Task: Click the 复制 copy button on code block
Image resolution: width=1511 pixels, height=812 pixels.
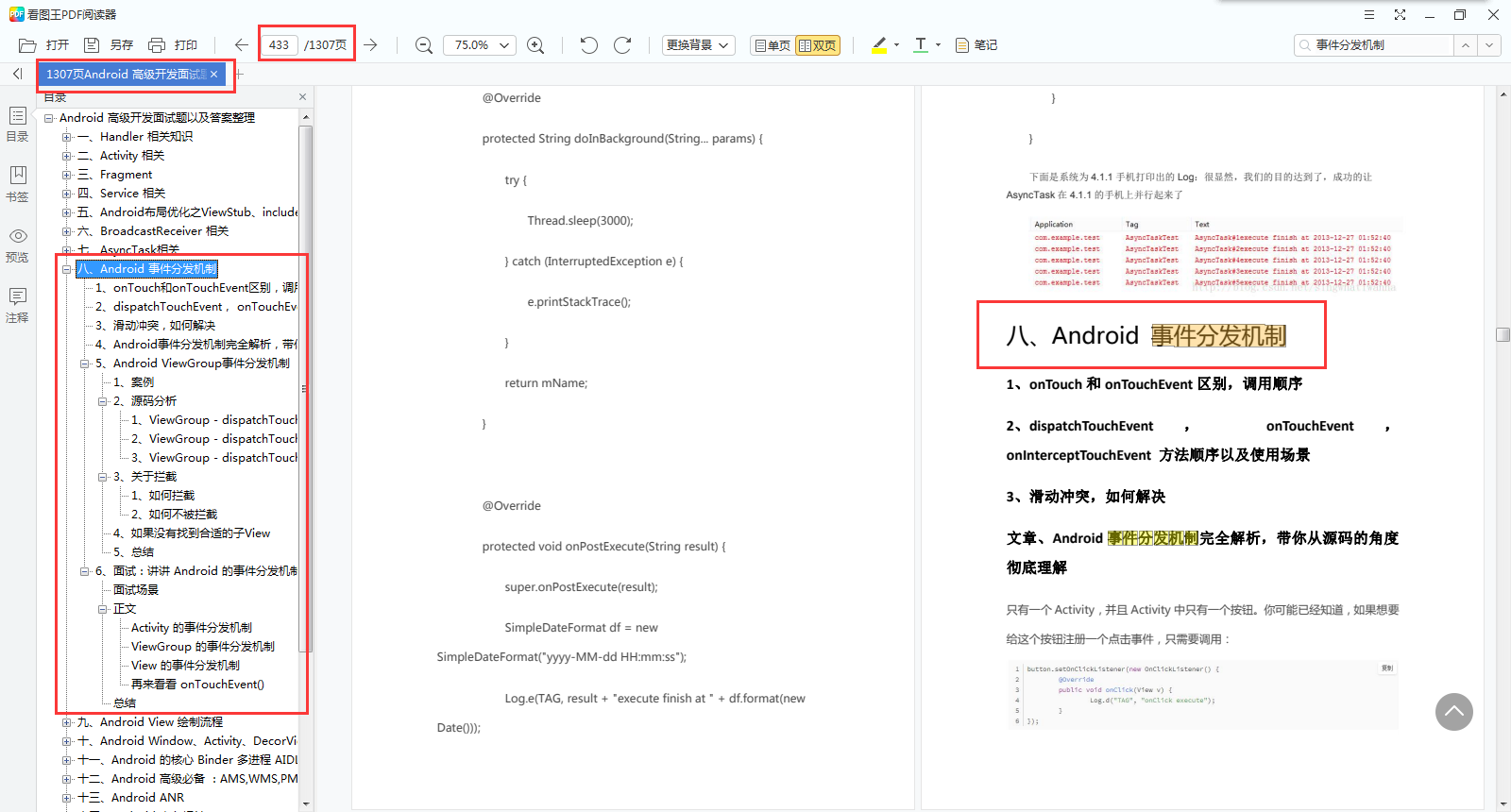Action: (x=1387, y=668)
